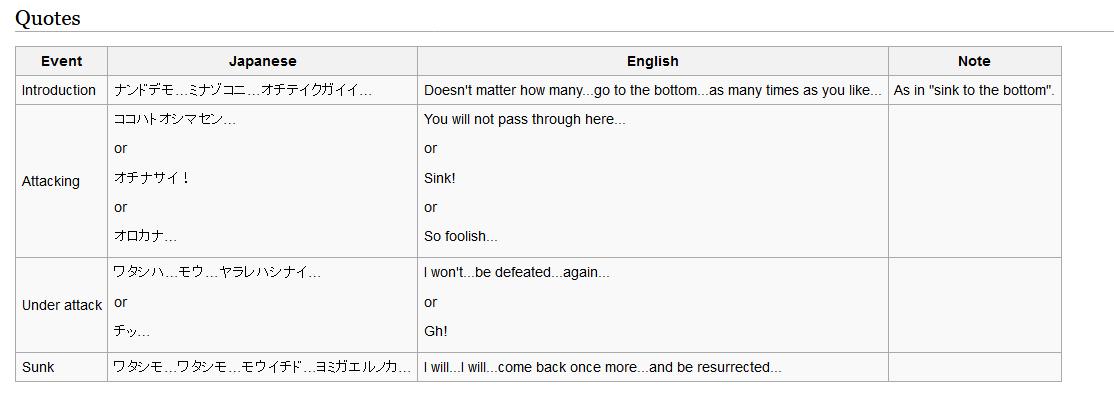Viewport: 1114px width, 409px height.
Task: Click the Quotes section heading
Action: pos(48,18)
